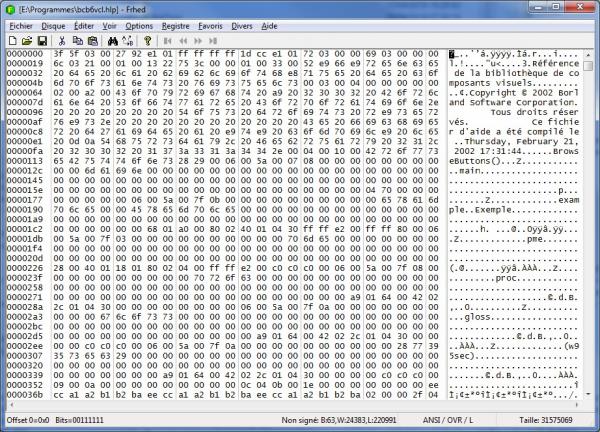
Task: Save the file with the floppy disk icon
Action: coord(42,41)
